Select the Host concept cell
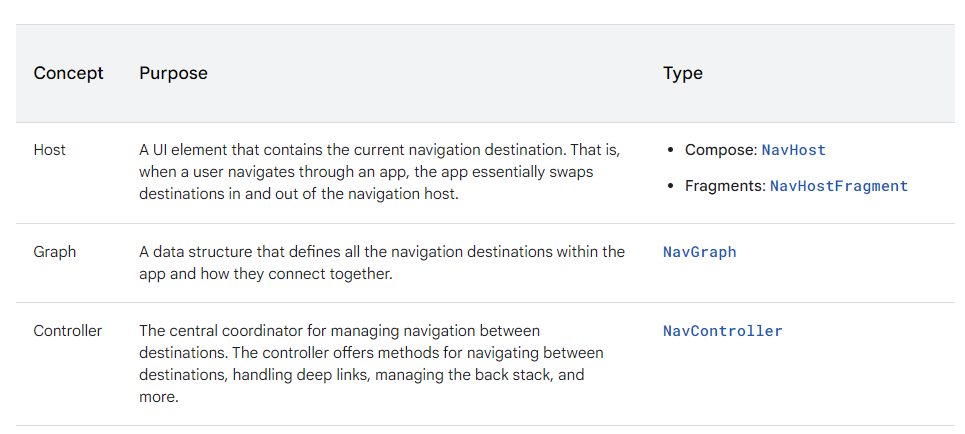This screenshot has width=965, height=434. click(50, 150)
